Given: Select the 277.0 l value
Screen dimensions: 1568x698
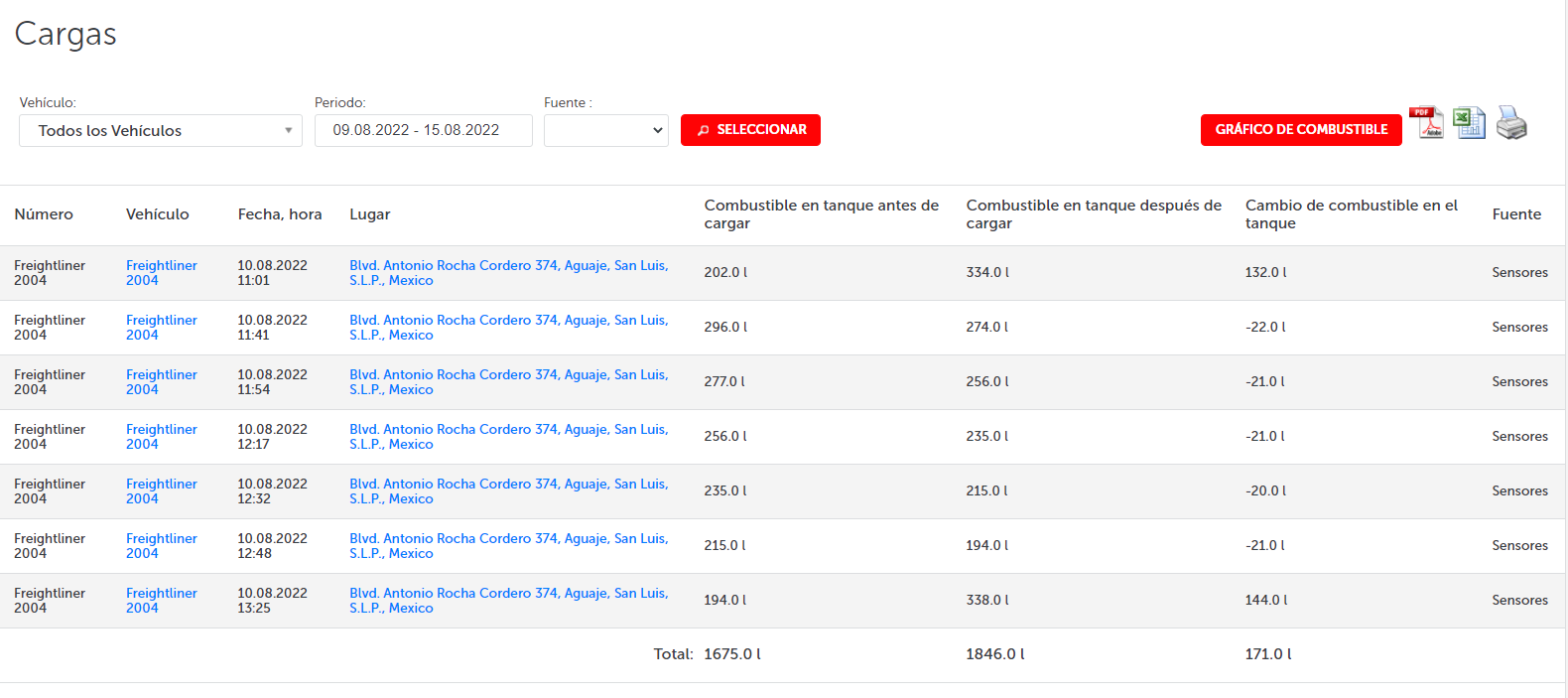Looking at the screenshot, I should click(724, 381).
